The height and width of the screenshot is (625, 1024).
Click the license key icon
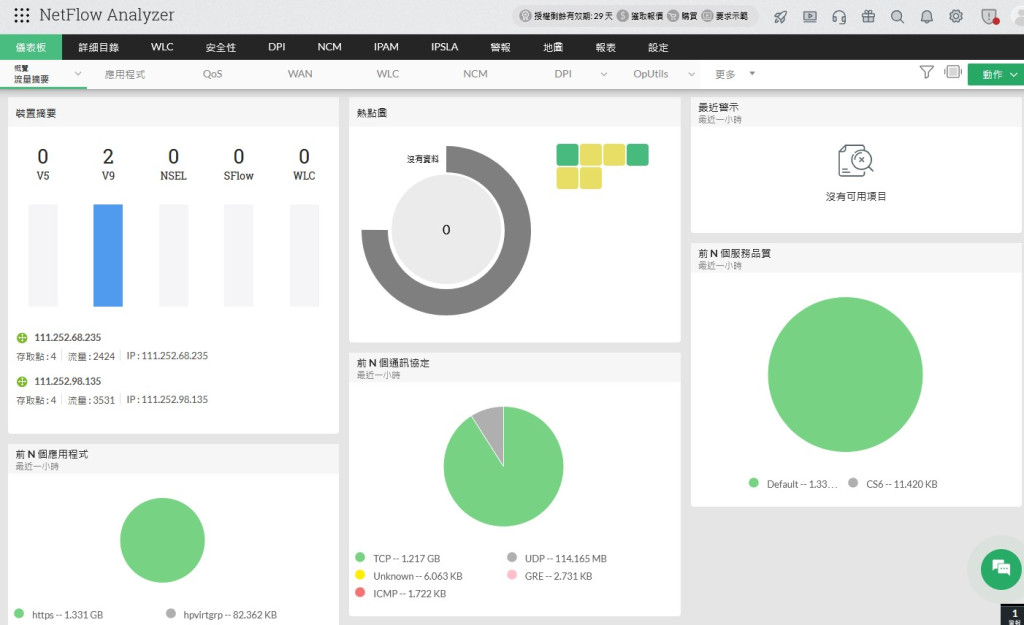click(525, 16)
